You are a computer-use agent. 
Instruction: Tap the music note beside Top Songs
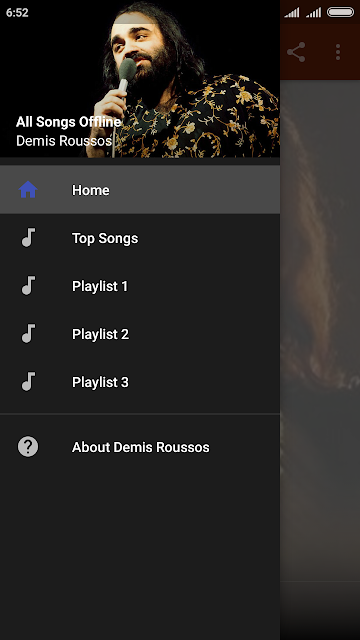[28, 238]
